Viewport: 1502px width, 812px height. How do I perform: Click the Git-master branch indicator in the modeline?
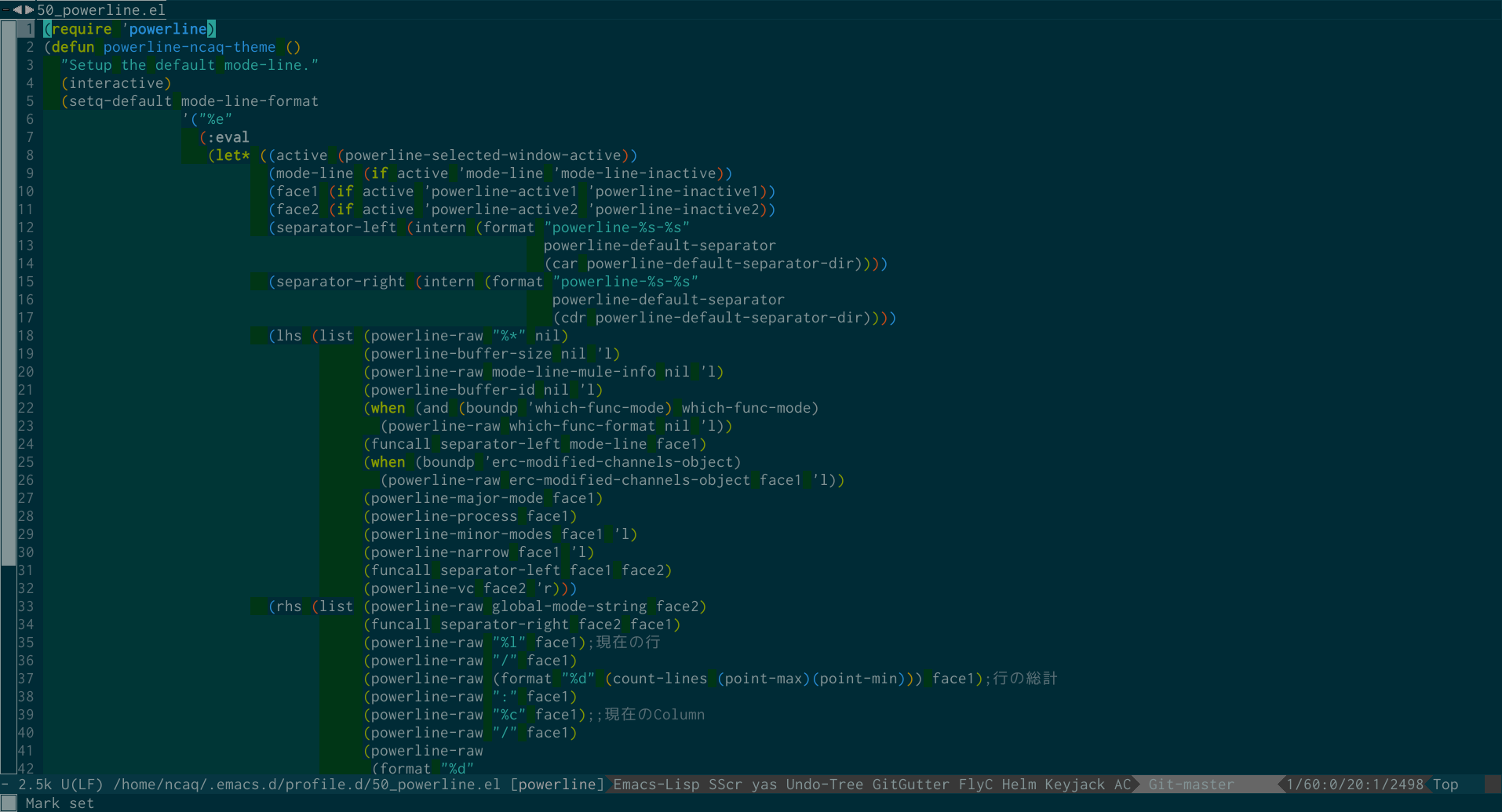pyautogui.click(x=1190, y=784)
